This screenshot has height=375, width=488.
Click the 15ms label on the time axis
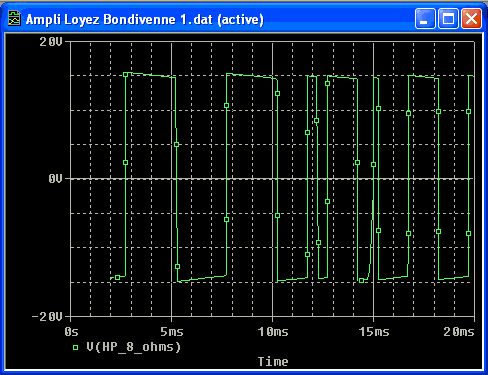[x=374, y=332]
